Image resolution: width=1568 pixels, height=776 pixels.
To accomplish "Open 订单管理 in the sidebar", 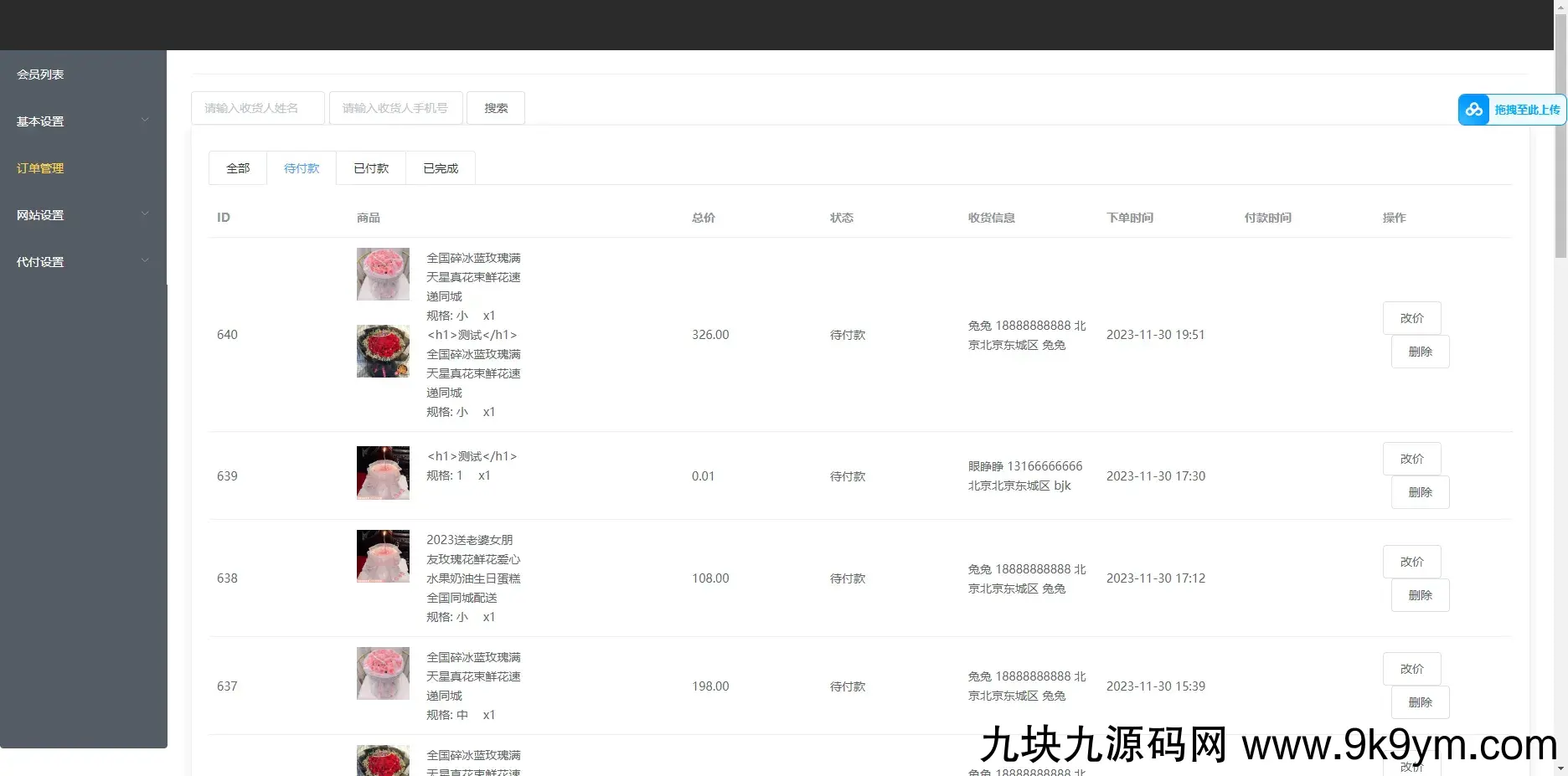I will coord(40,168).
